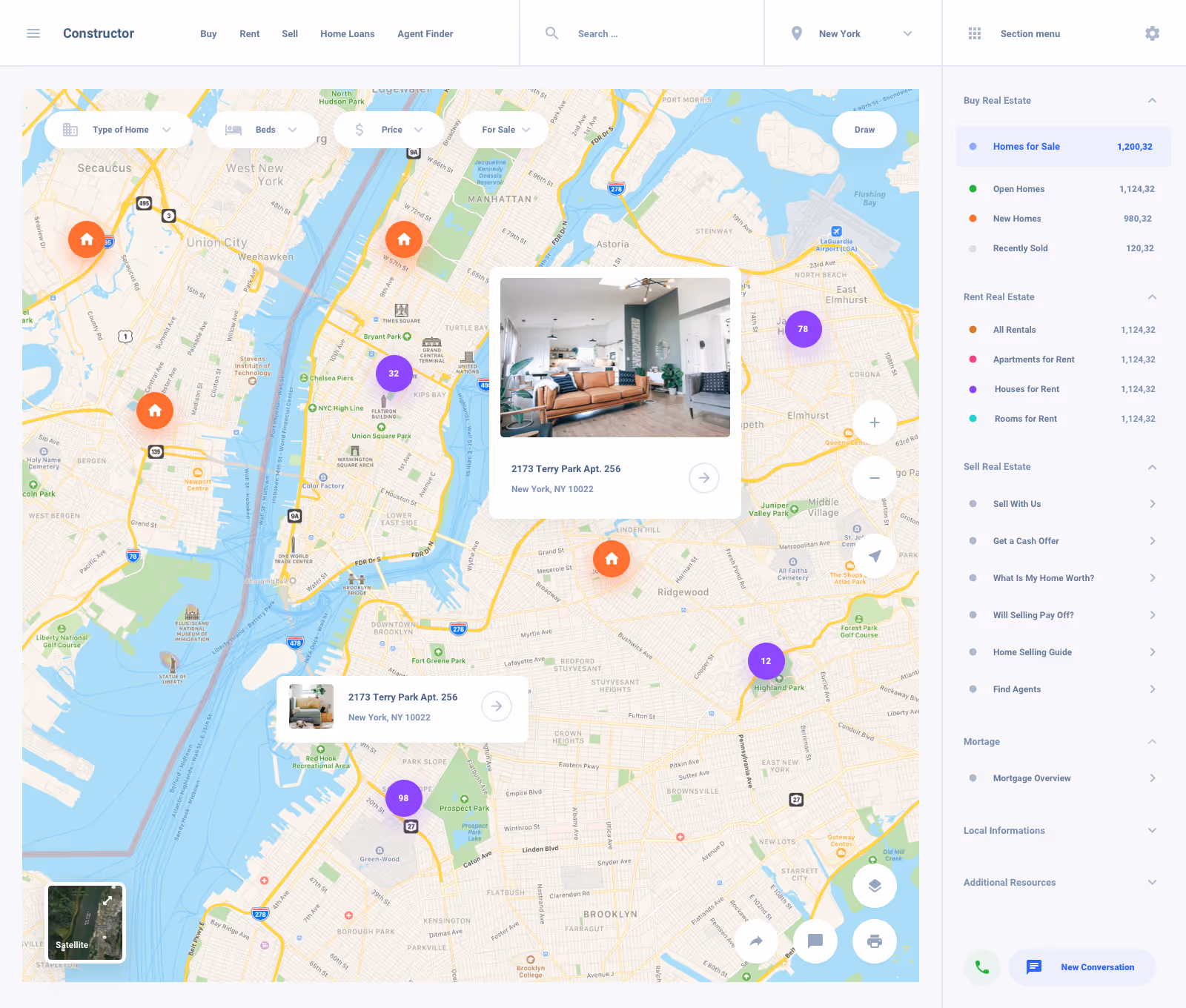Viewport: 1186px width, 1008px height.
Task: Expand the Local Informations section
Action: [1152, 830]
